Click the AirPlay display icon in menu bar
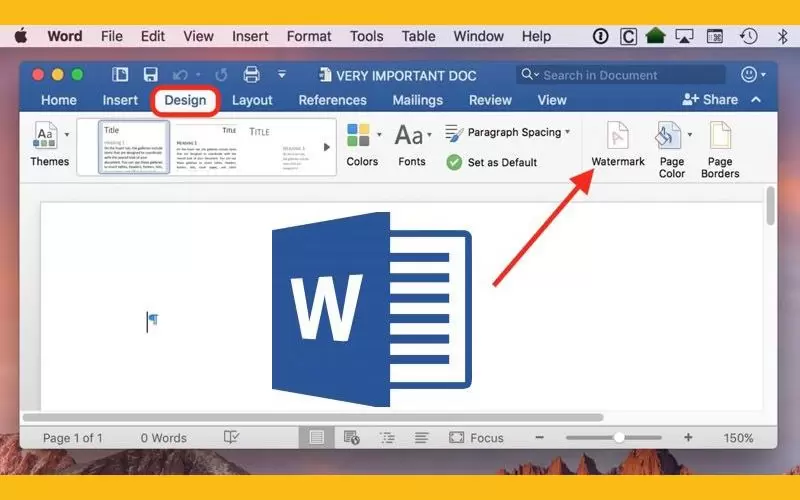Screen dimensions: 800x500 point(684,36)
